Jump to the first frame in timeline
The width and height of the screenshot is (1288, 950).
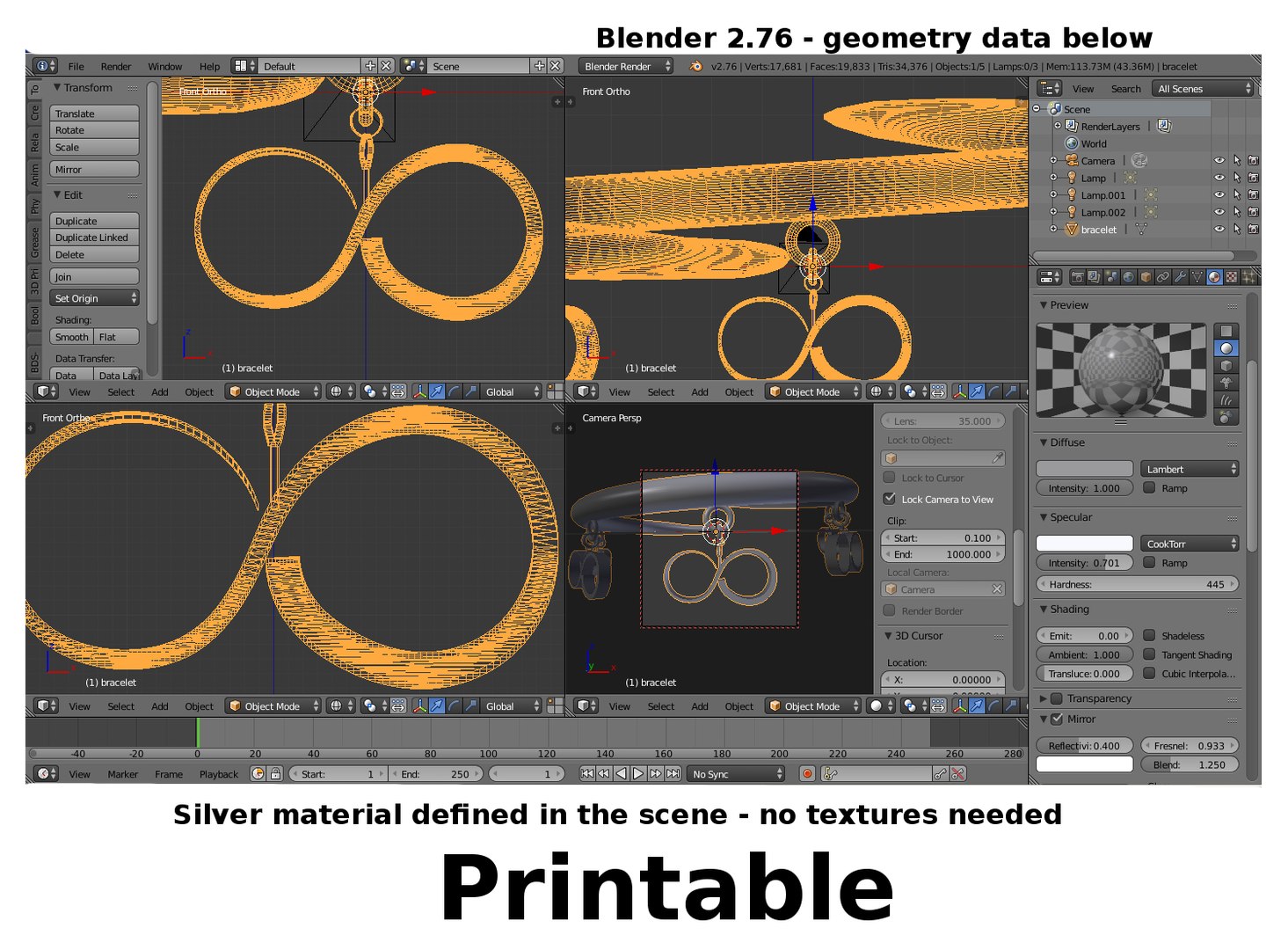point(587,774)
